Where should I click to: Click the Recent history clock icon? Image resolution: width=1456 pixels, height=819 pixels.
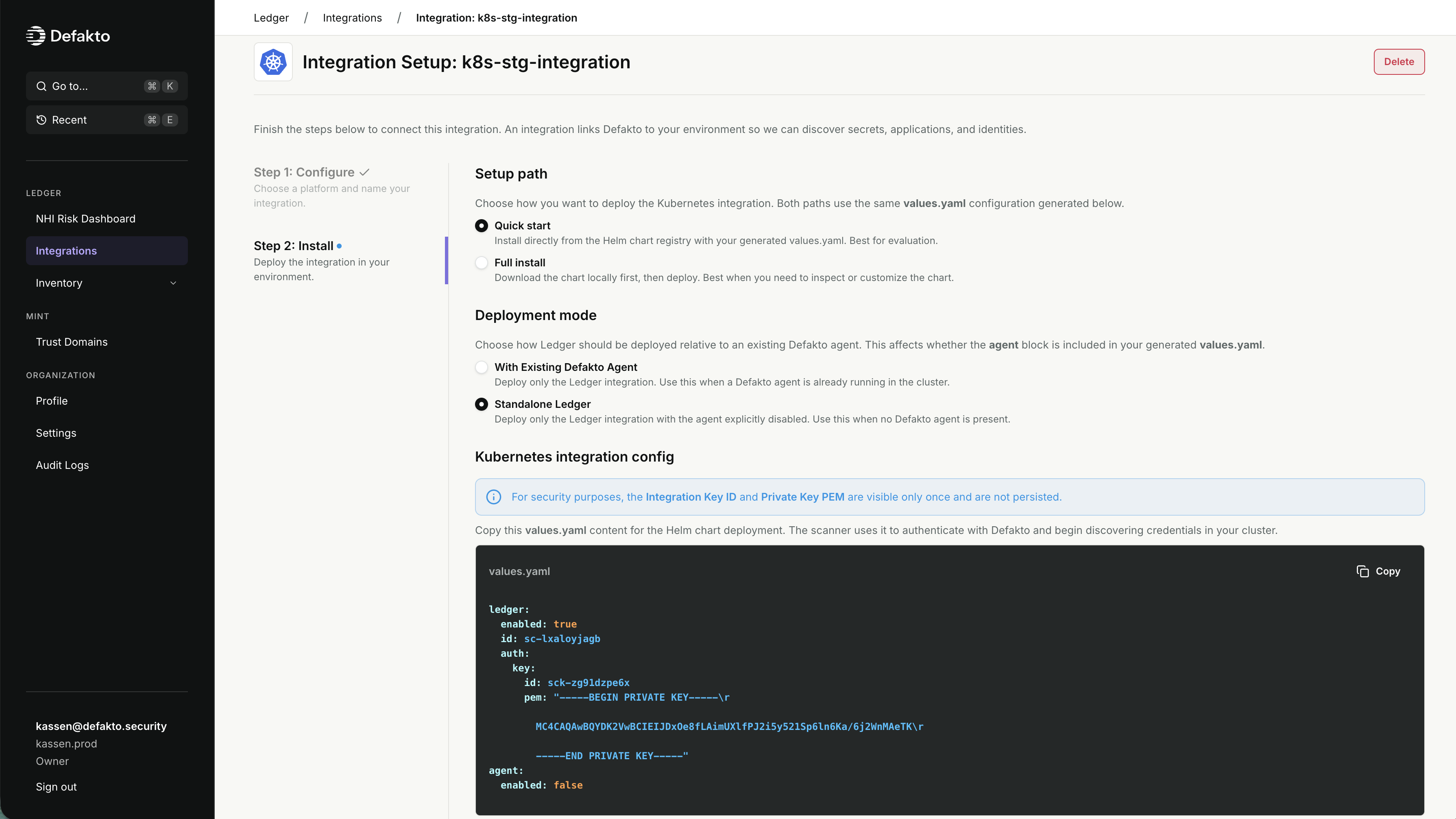[x=41, y=120]
